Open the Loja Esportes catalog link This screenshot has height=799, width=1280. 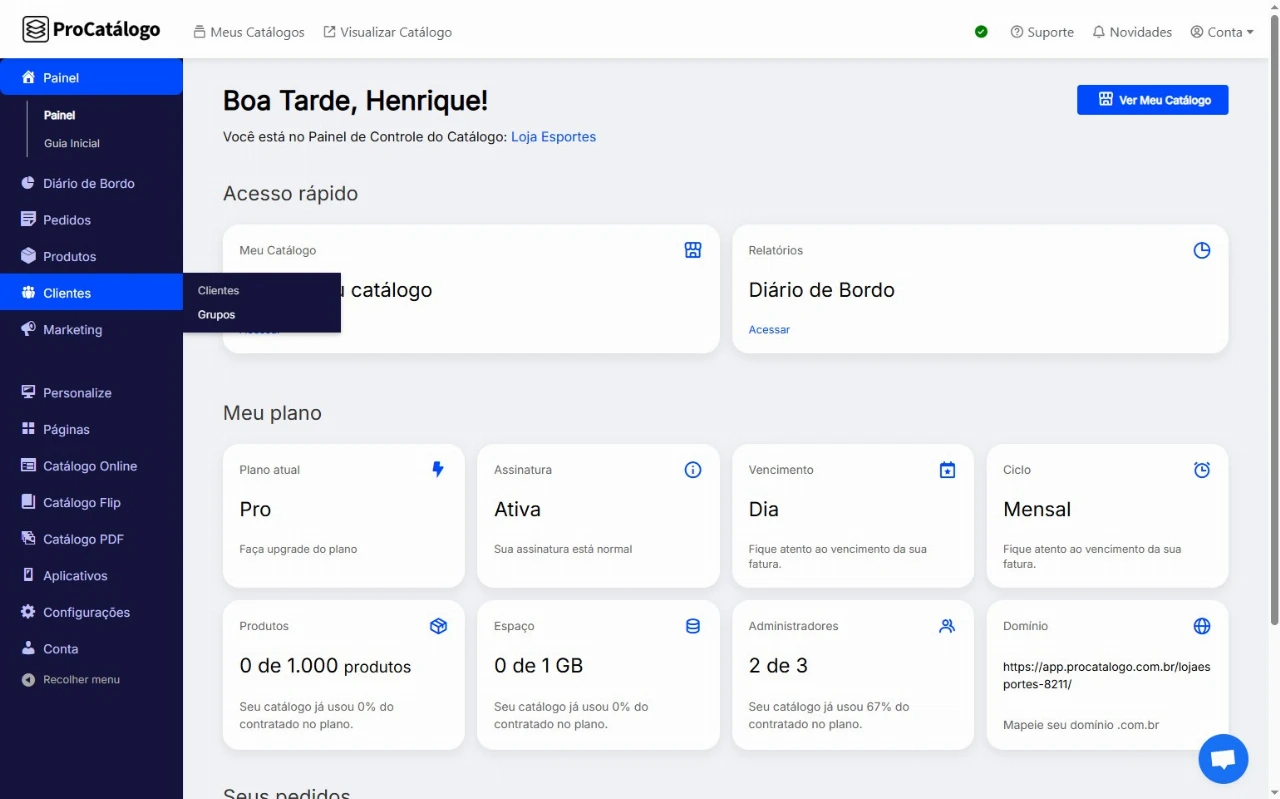coord(553,137)
